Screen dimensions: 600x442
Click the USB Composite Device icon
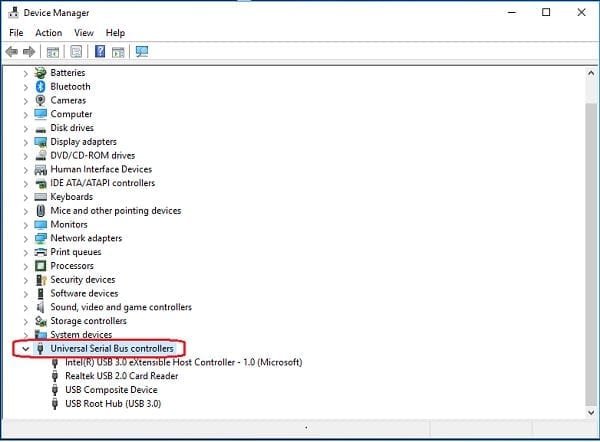tap(55, 390)
